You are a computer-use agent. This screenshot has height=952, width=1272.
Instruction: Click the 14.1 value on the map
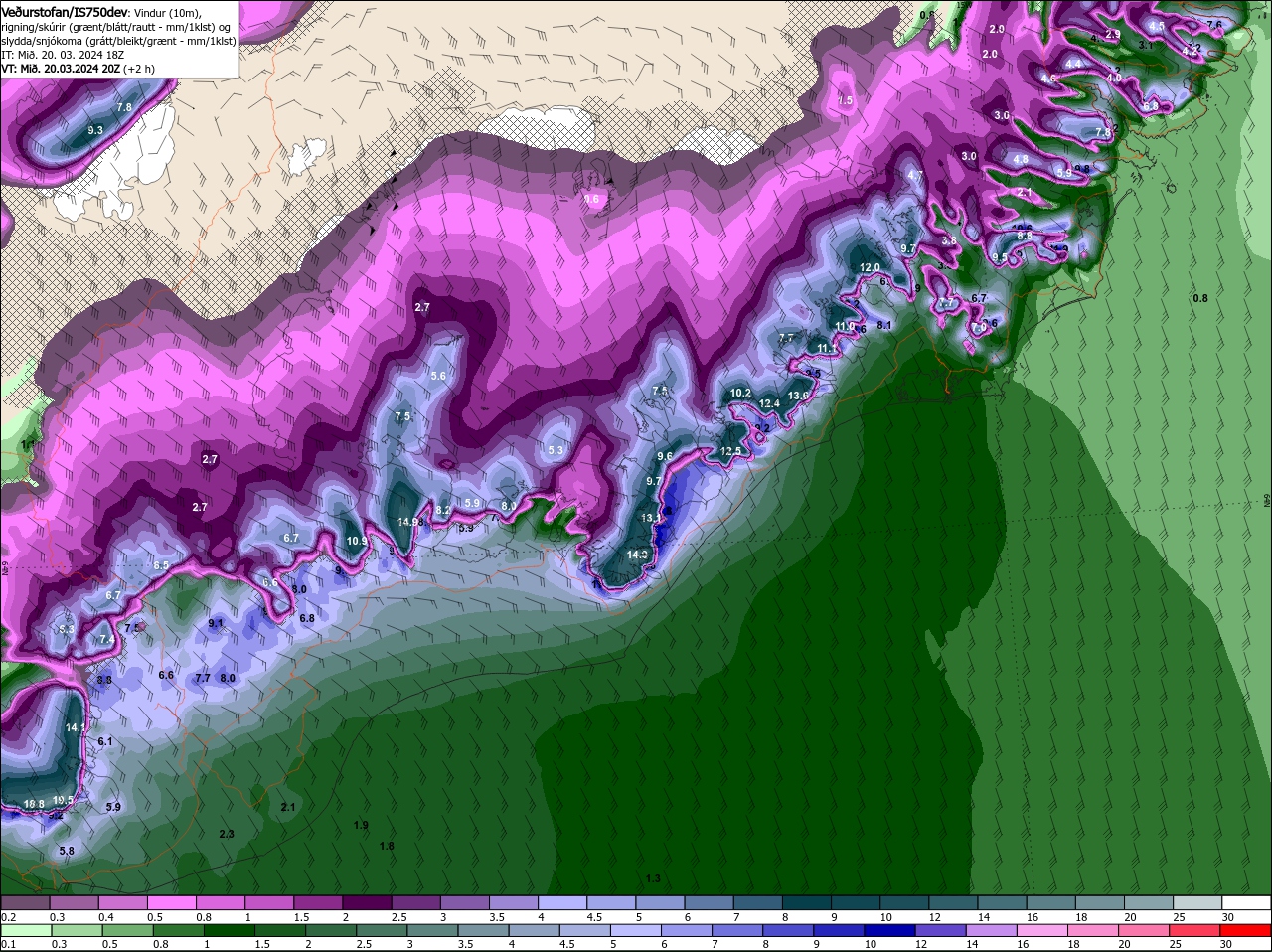[x=76, y=727]
